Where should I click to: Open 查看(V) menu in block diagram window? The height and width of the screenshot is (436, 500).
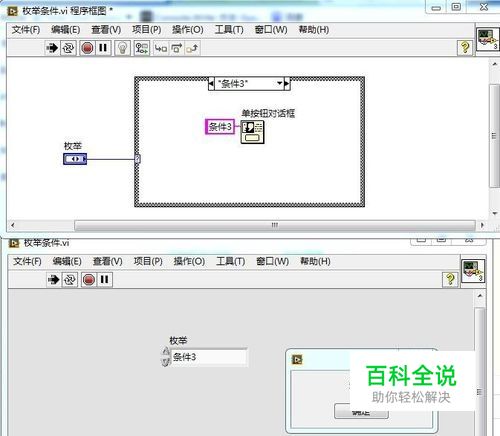[106, 30]
